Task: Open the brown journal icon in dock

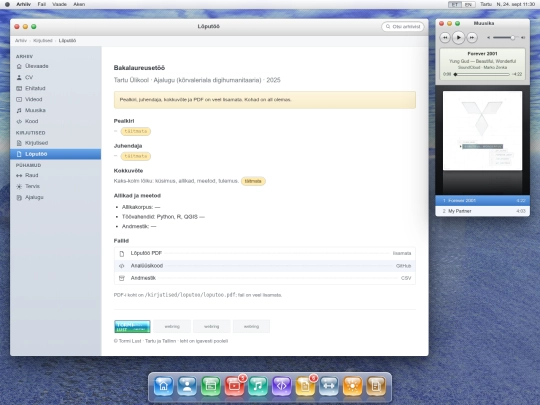Action: 376,386
